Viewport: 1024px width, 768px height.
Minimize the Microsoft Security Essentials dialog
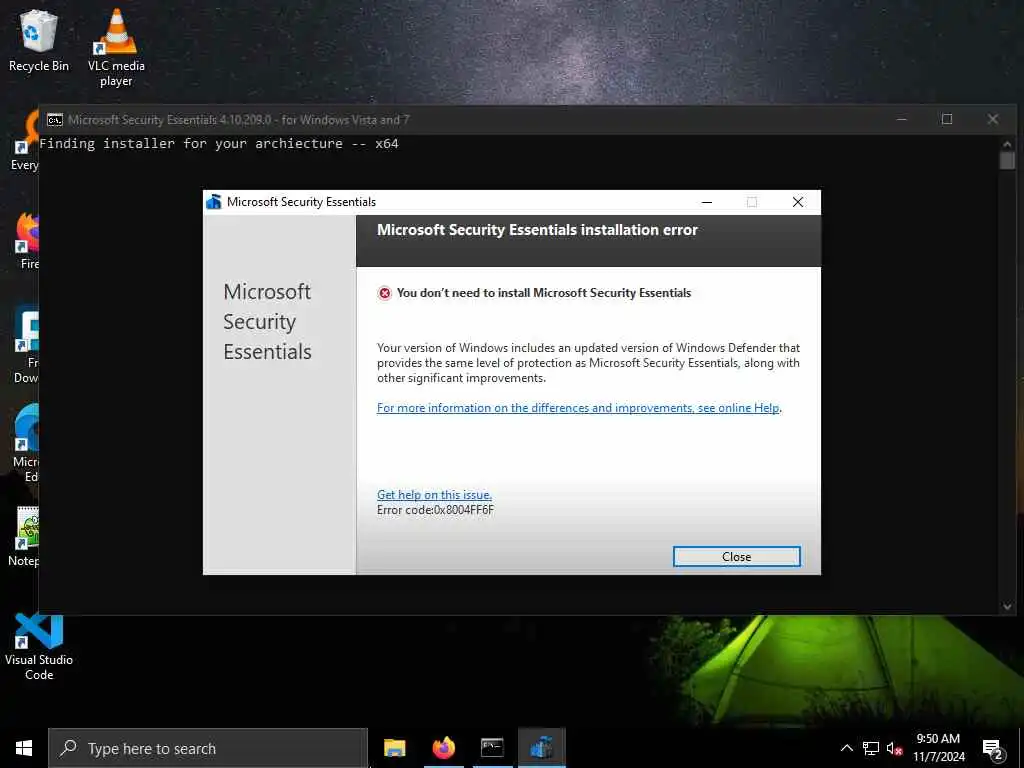[x=707, y=202]
